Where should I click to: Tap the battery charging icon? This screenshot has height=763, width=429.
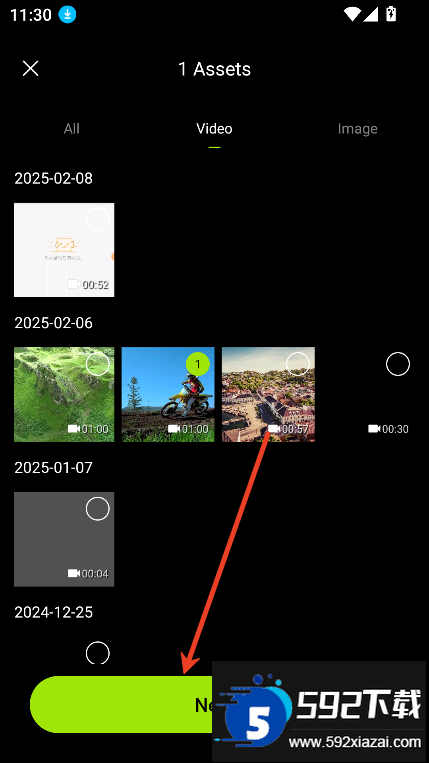pos(391,14)
